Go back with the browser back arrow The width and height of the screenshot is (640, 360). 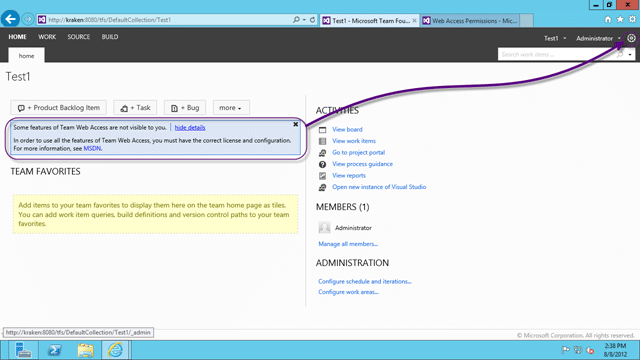click(10, 19)
